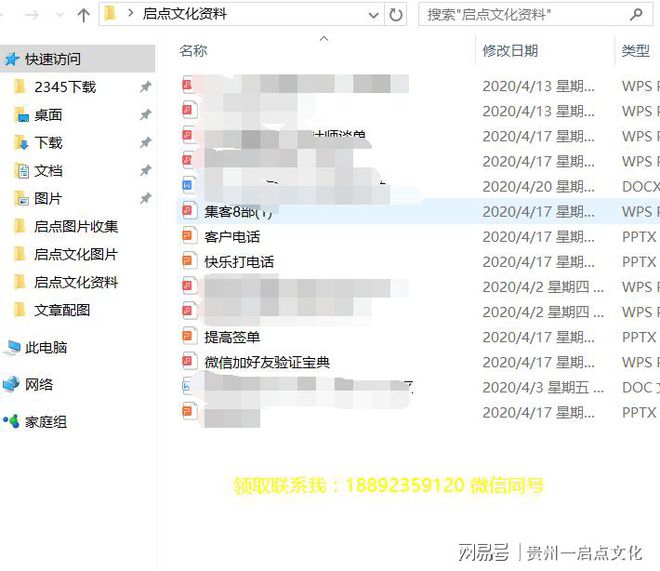Sort files by 修改日期 column header

510,51
